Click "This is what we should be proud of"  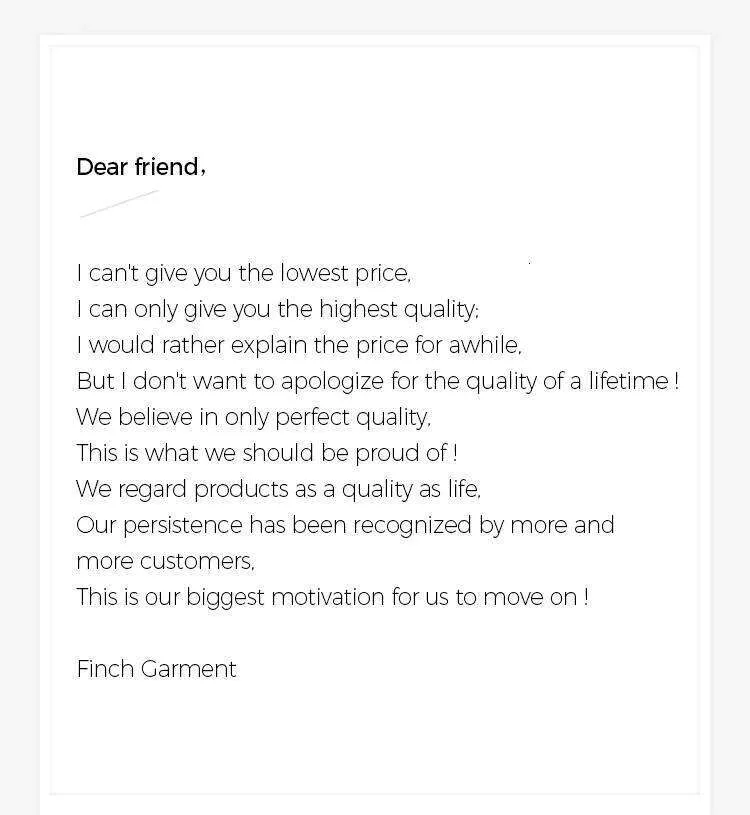pyautogui.click(x=266, y=453)
